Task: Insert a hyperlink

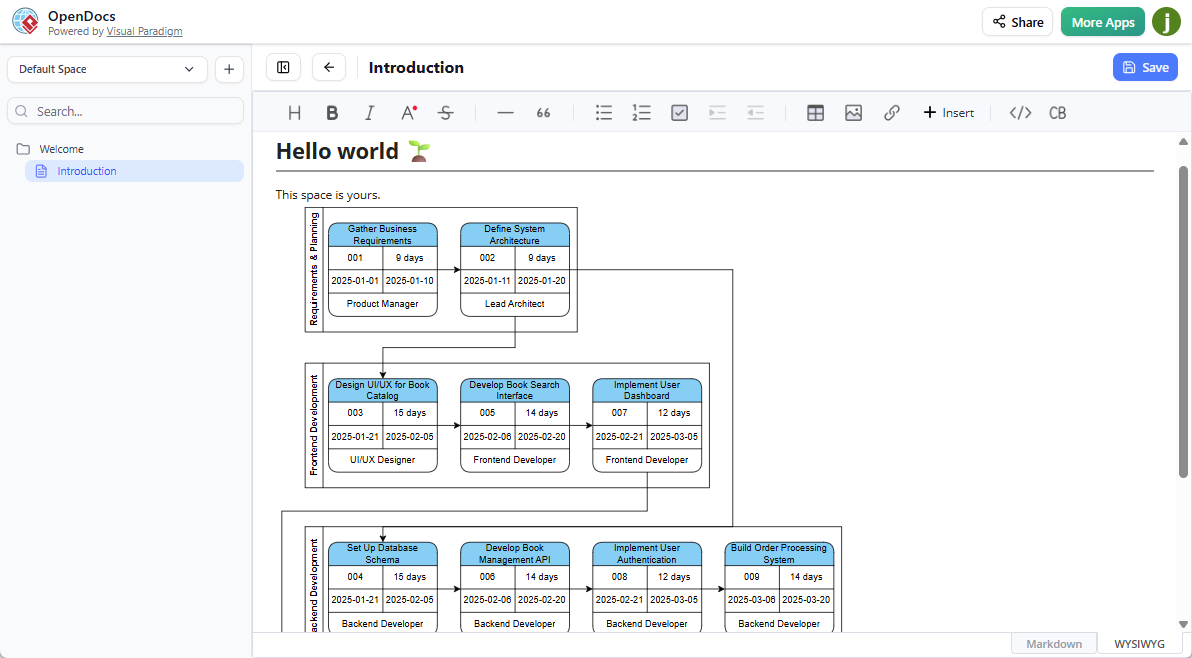Action: coord(891,112)
